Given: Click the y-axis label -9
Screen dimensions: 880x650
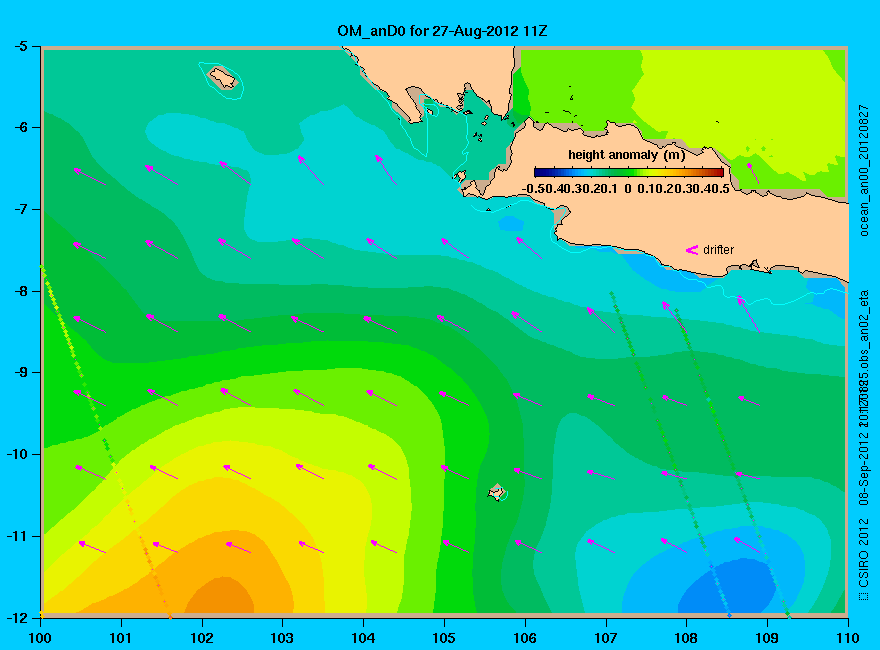Looking at the screenshot, I should pyautogui.click(x=20, y=372).
